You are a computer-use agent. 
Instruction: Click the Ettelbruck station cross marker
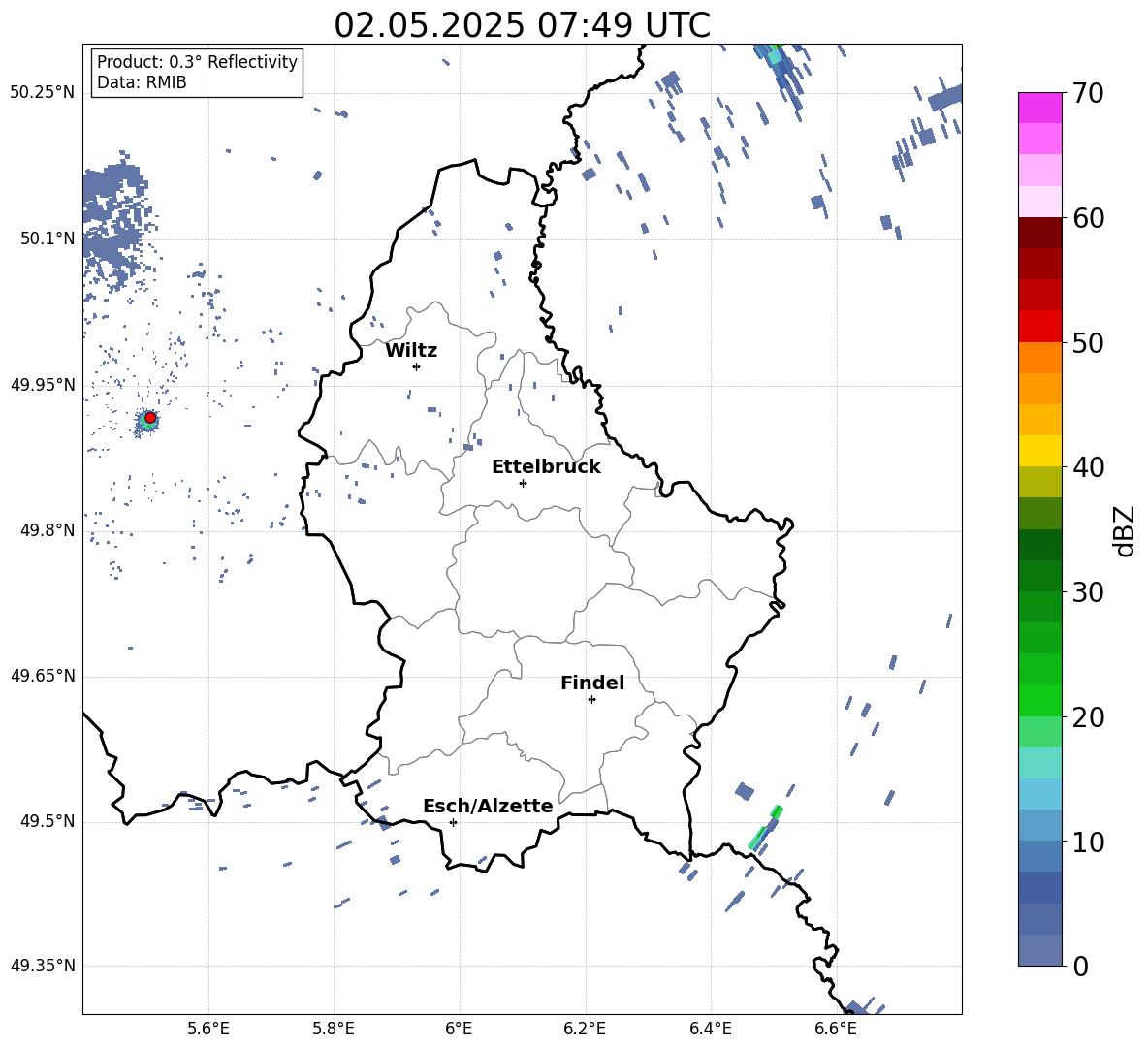(523, 483)
